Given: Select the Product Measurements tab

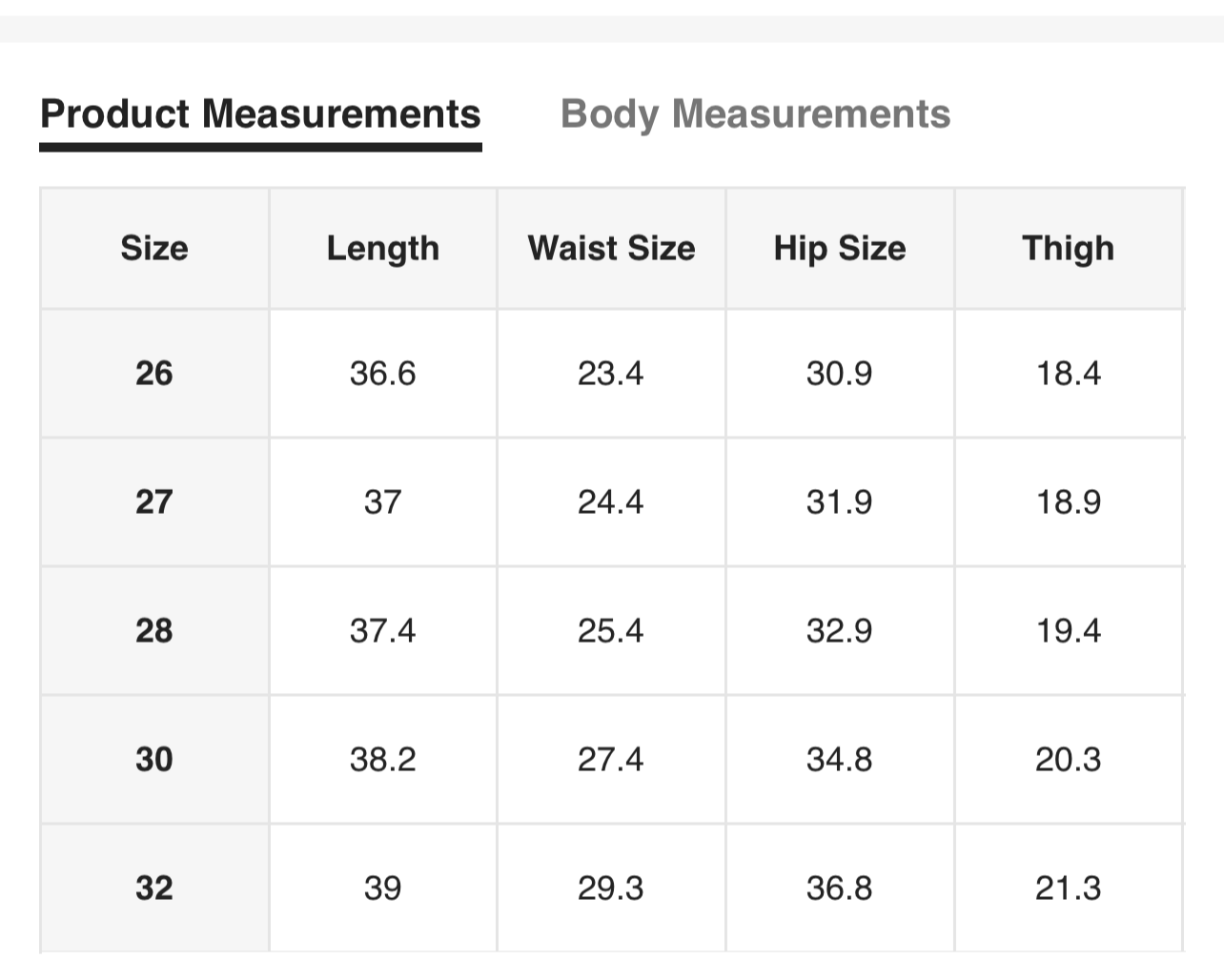Looking at the screenshot, I should click(260, 114).
